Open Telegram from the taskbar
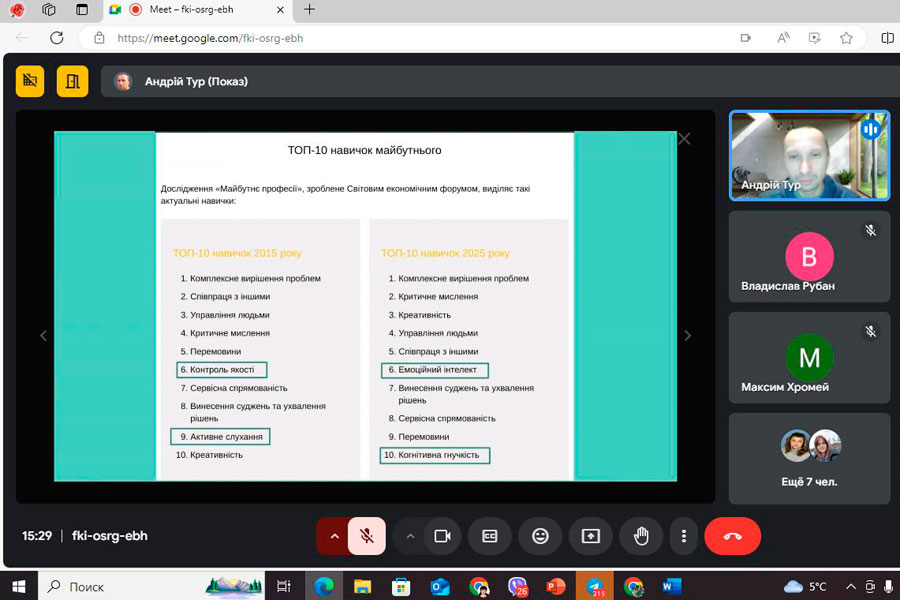 595,586
